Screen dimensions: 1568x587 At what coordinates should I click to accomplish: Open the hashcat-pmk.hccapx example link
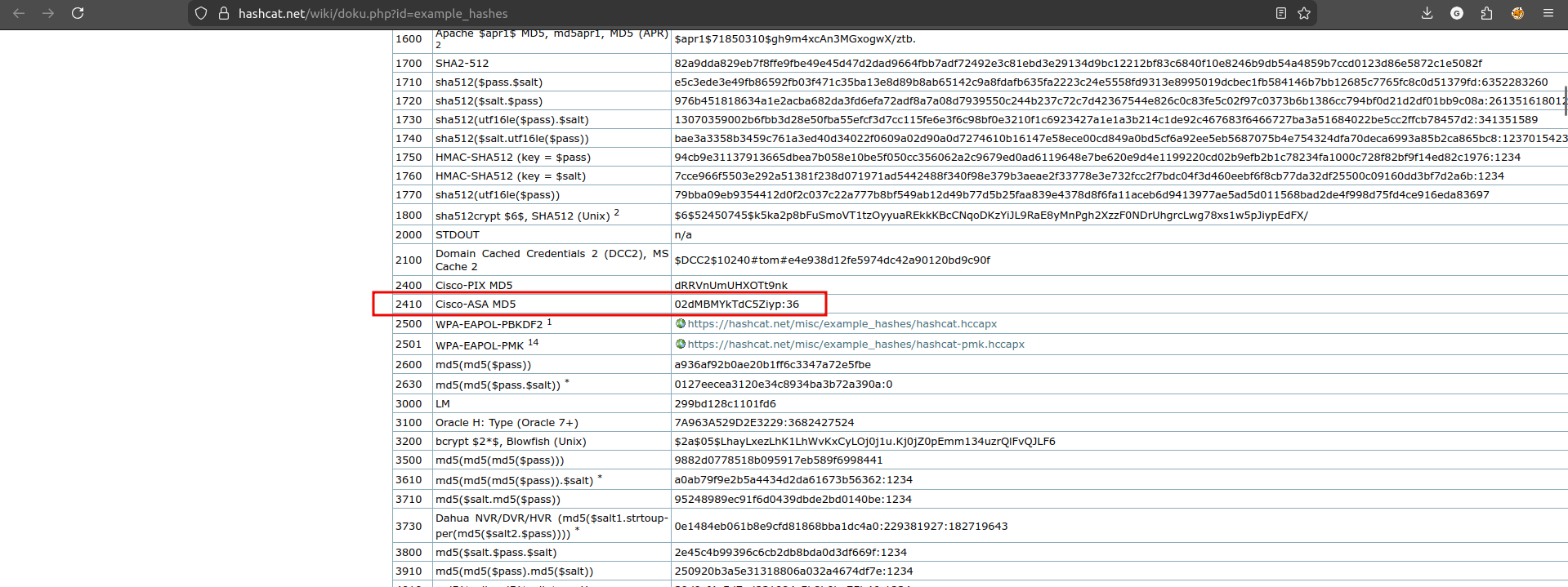[855, 345]
